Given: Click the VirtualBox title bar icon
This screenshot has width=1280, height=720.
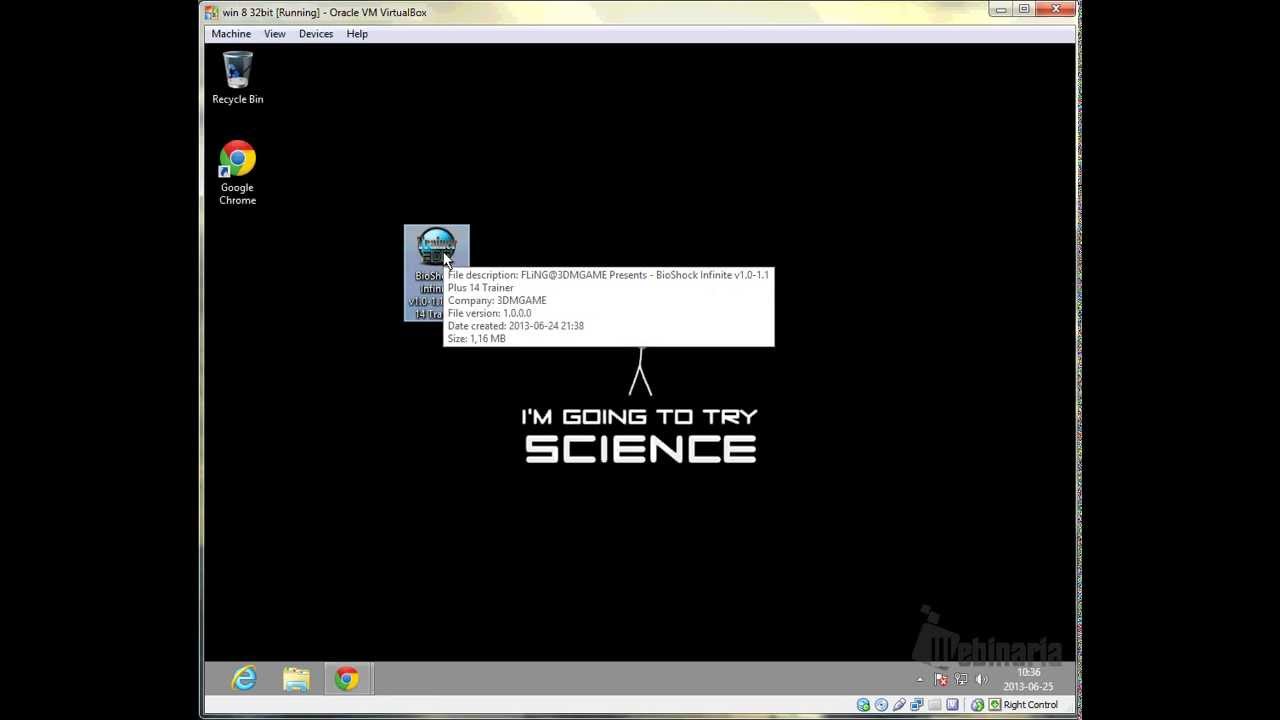Looking at the screenshot, I should tap(212, 12).
